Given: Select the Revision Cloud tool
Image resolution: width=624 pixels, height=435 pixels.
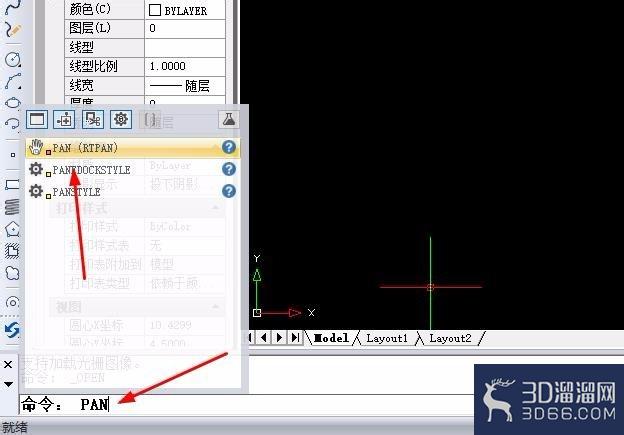Looking at the screenshot, I should point(12,273).
